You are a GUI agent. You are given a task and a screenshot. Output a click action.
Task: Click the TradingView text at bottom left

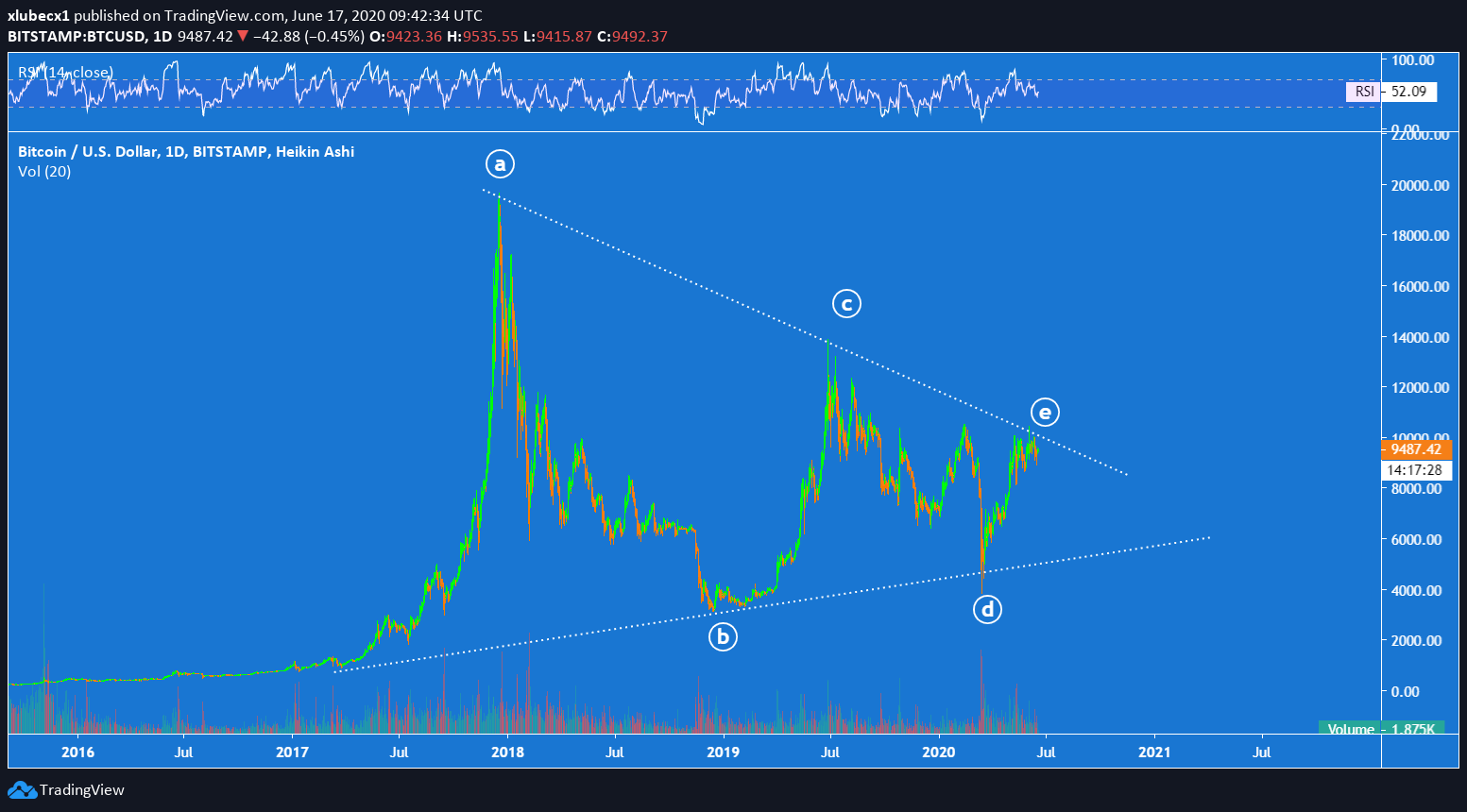click(x=82, y=790)
